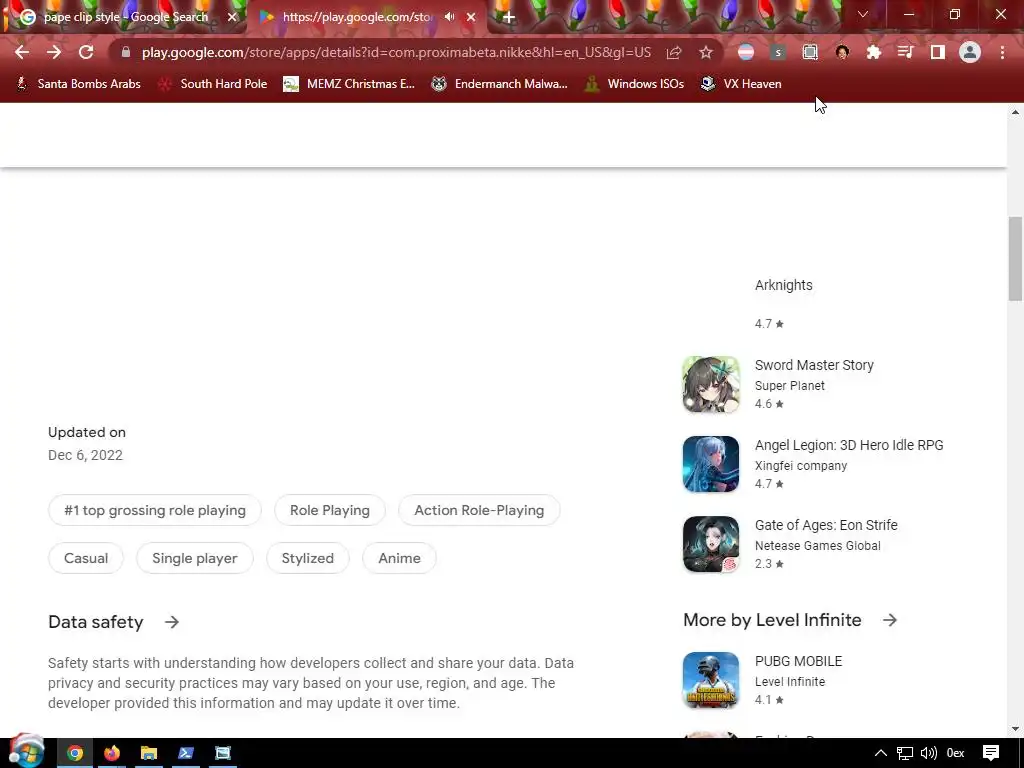Click the page vertical scrollbar thumb
Image resolution: width=1024 pixels, height=768 pixels.
click(x=1015, y=258)
